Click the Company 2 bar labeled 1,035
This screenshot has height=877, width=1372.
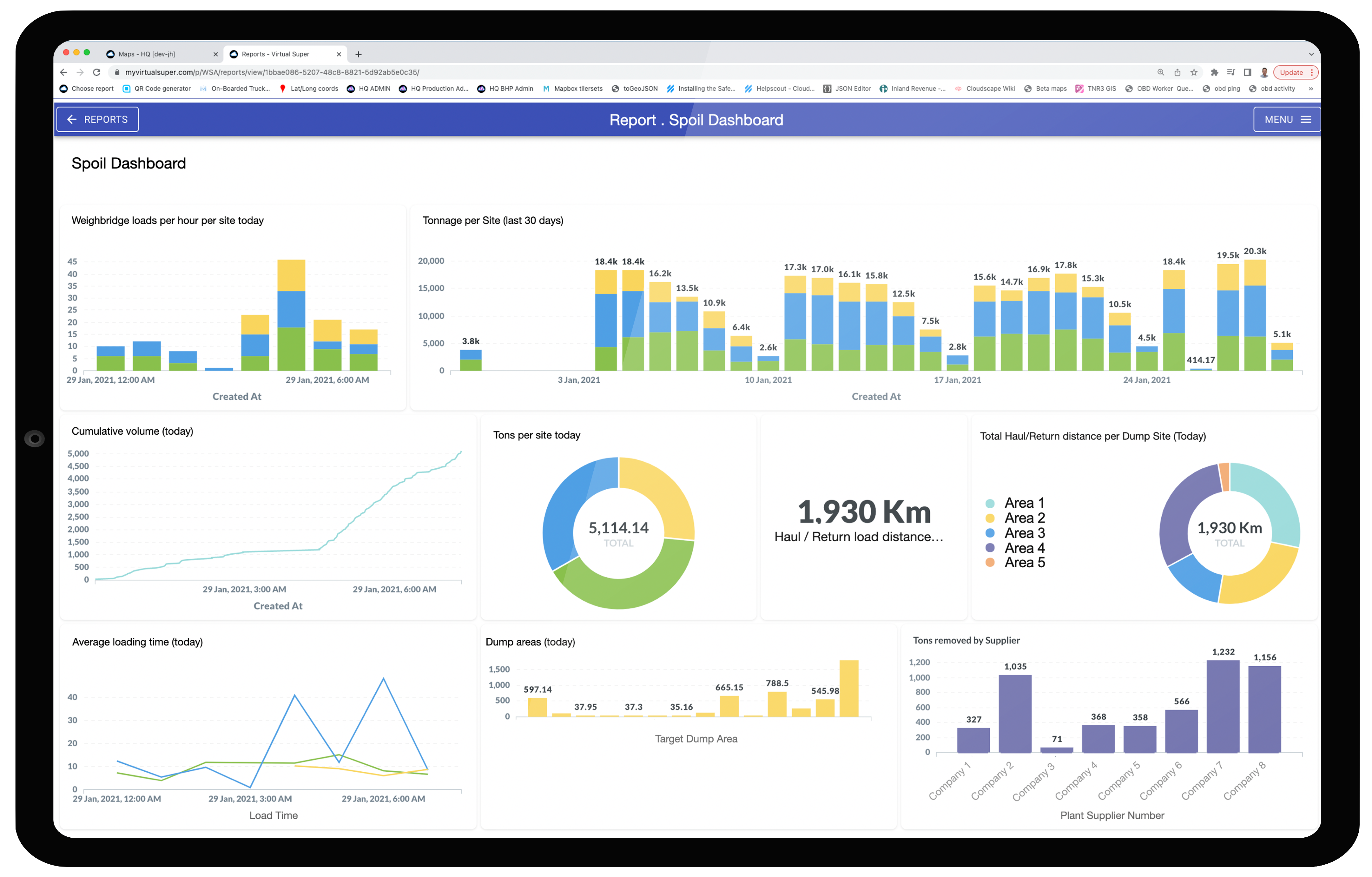1015,714
